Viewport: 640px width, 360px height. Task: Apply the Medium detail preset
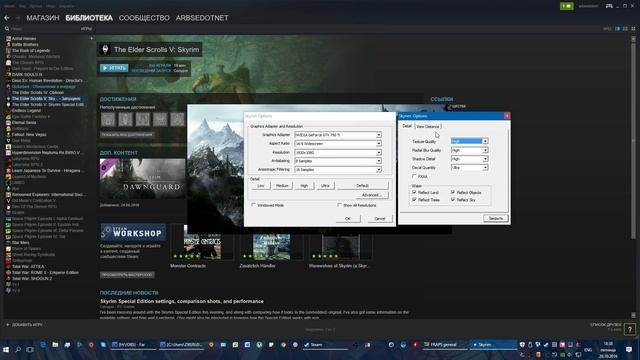point(282,186)
